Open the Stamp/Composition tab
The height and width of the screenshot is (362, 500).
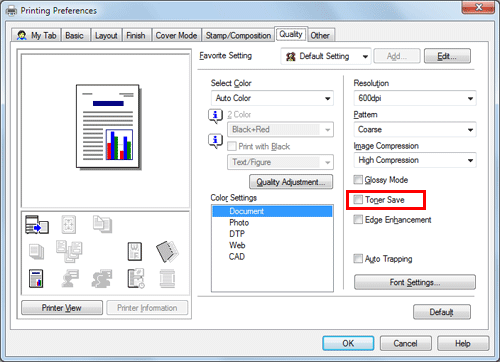coord(238,35)
